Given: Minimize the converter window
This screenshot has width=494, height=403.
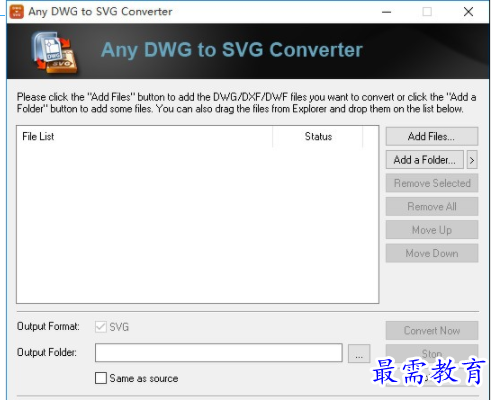Looking at the screenshot, I should point(386,12).
